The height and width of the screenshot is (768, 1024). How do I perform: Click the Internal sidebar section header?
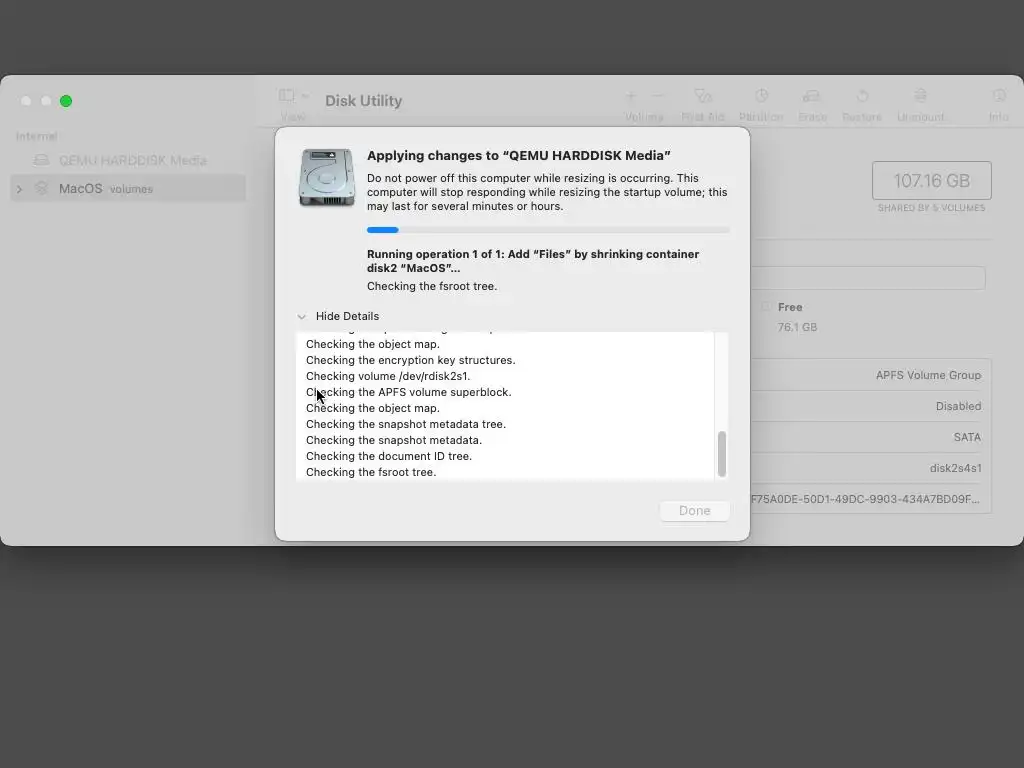pyautogui.click(x=37, y=136)
